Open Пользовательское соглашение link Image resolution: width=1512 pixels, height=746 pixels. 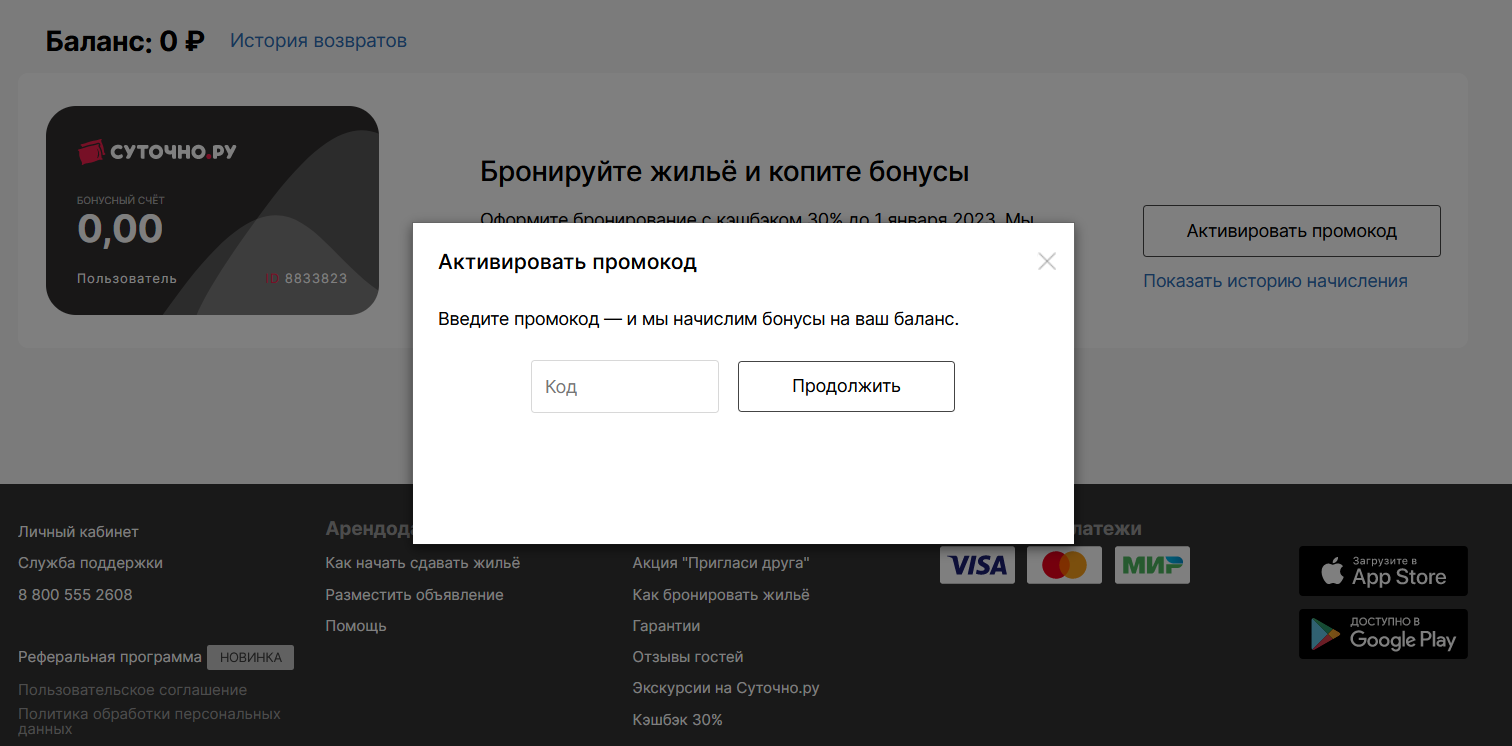tap(132, 690)
